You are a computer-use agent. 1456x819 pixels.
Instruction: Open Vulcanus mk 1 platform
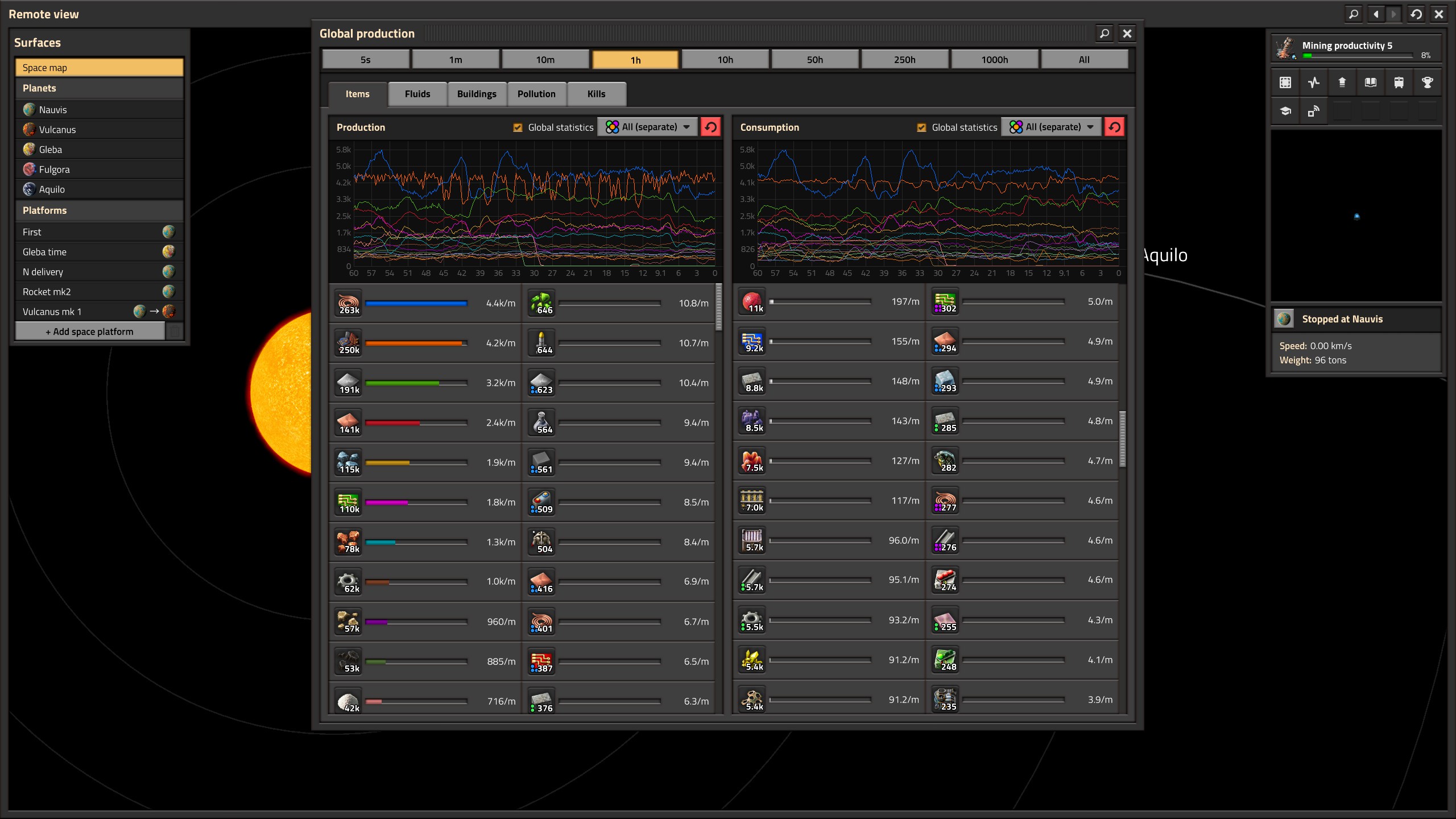click(x=100, y=312)
